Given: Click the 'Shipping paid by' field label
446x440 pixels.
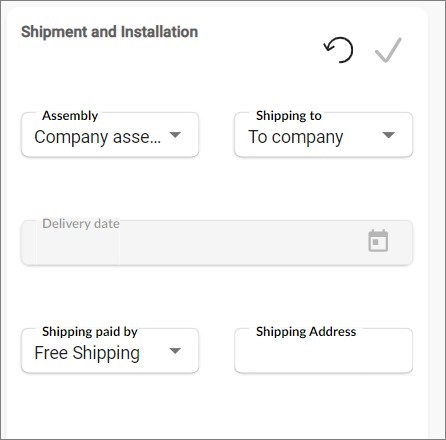Looking at the screenshot, I should pos(90,332).
